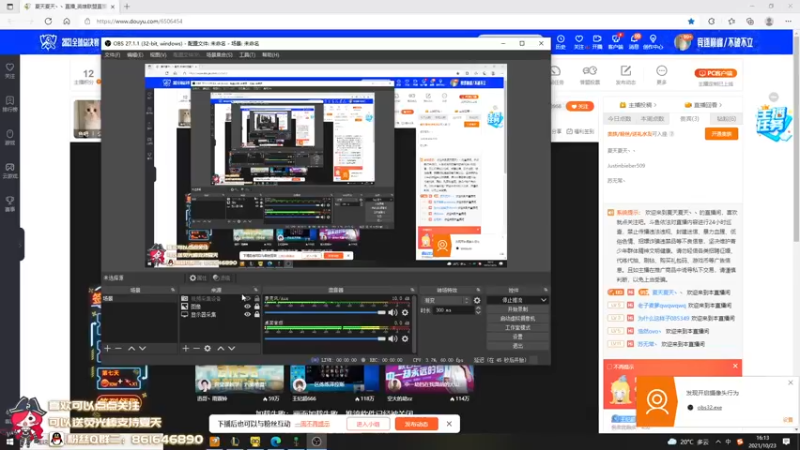
Task: Open the OBS 编辑 (Edit) menu
Action: coord(135,55)
